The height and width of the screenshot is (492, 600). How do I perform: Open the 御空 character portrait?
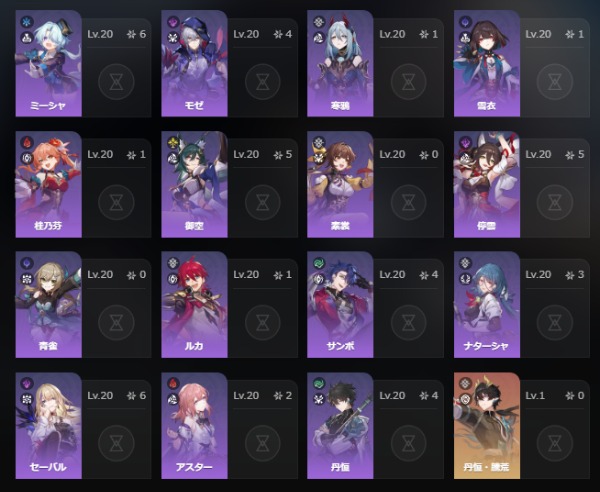(x=194, y=184)
